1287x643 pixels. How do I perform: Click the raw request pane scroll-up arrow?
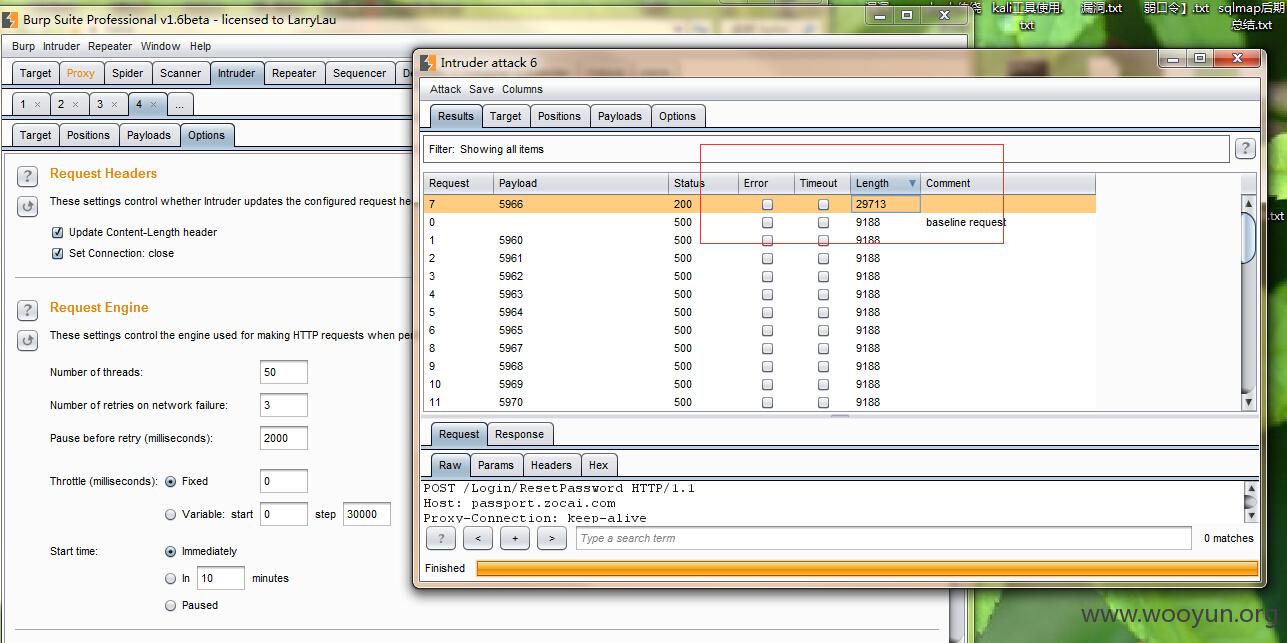click(x=1250, y=489)
